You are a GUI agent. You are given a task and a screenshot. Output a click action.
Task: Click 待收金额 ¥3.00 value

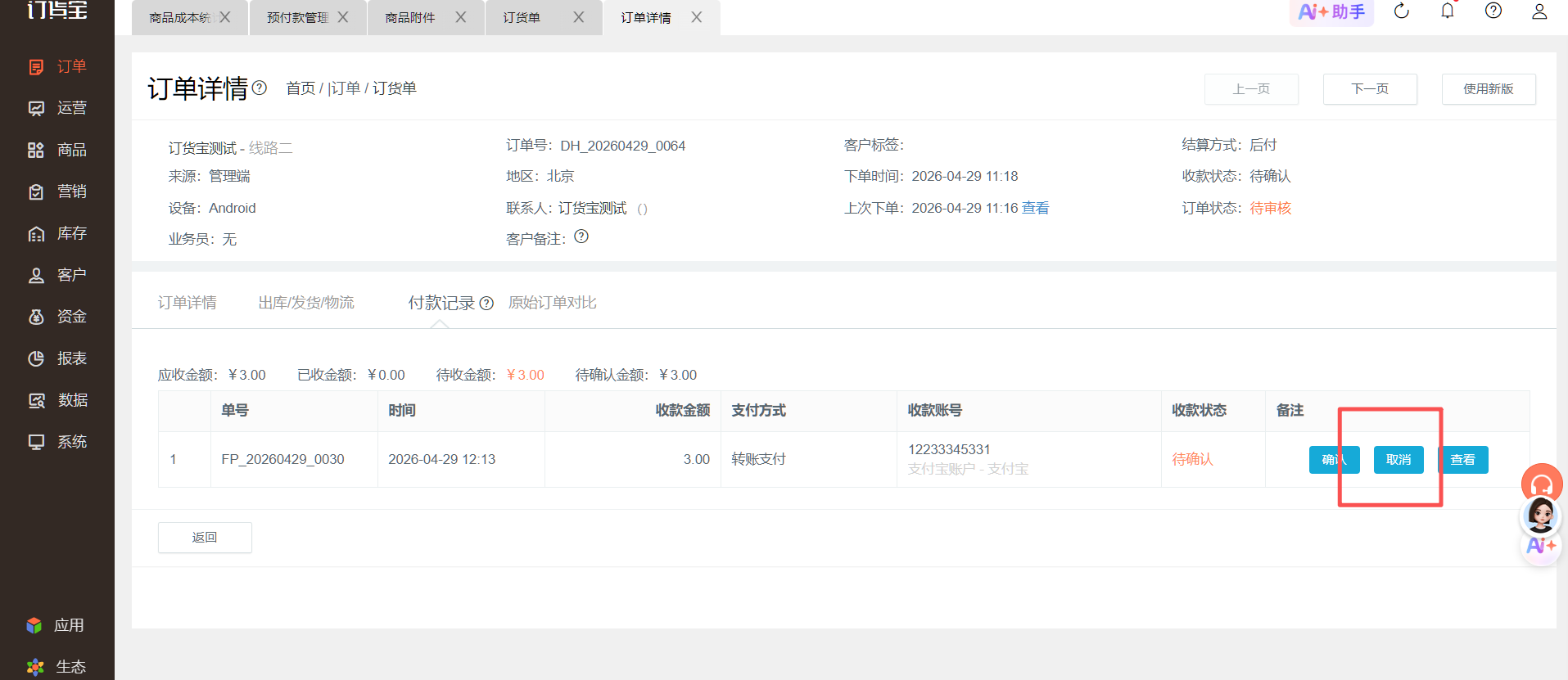[526, 375]
